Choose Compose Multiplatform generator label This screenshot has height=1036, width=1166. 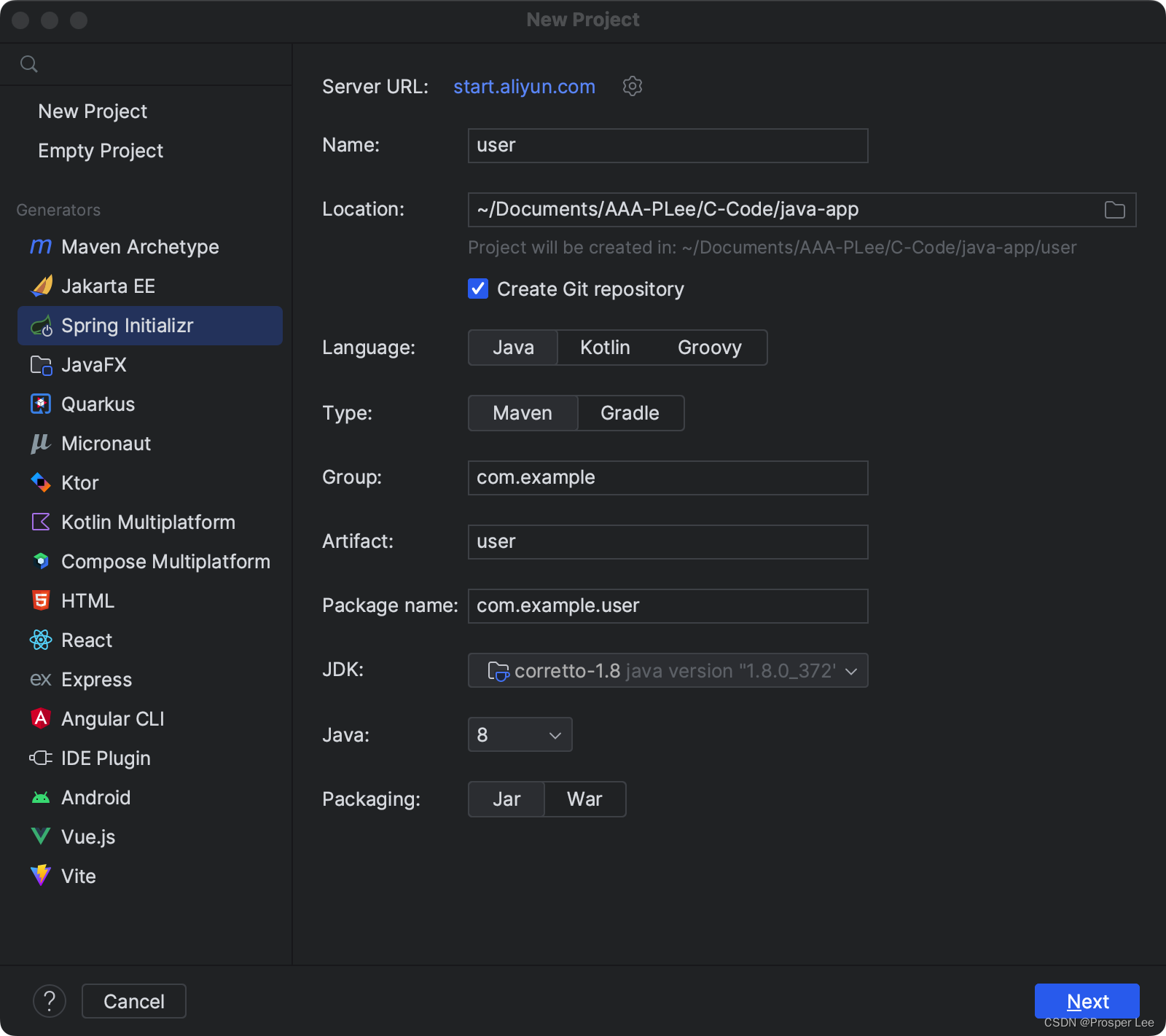pyautogui.click(x=165, y=562)
